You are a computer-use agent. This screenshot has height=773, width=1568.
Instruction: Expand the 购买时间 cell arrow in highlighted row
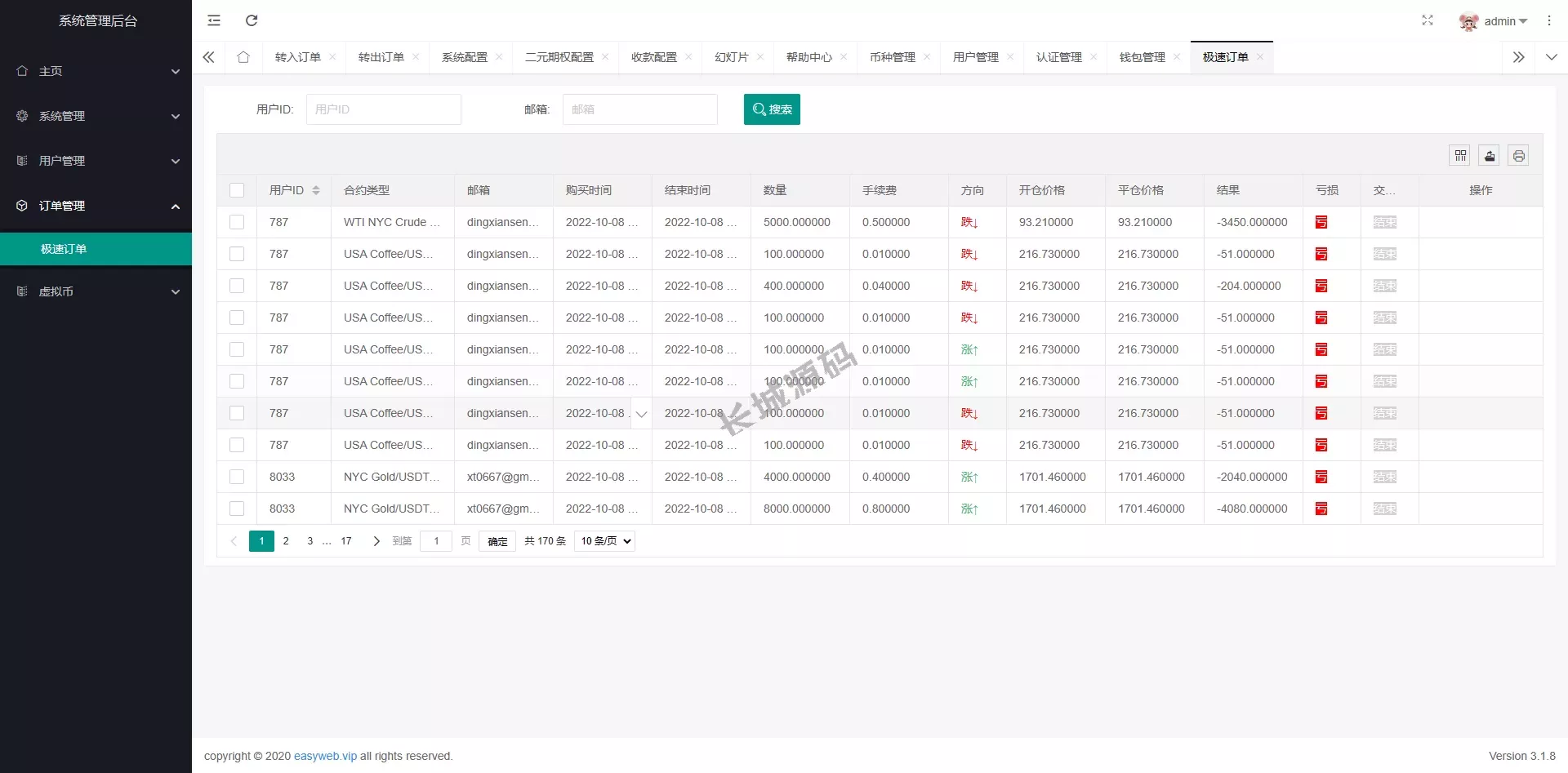click(642, 414)
